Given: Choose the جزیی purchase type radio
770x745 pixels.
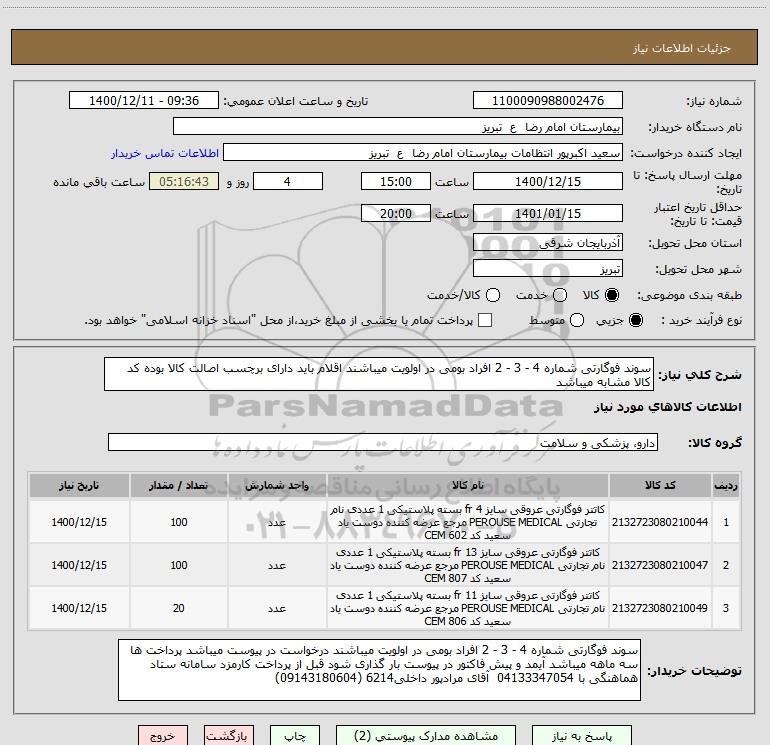Looking at the screenshot, I should click(636, 320).
